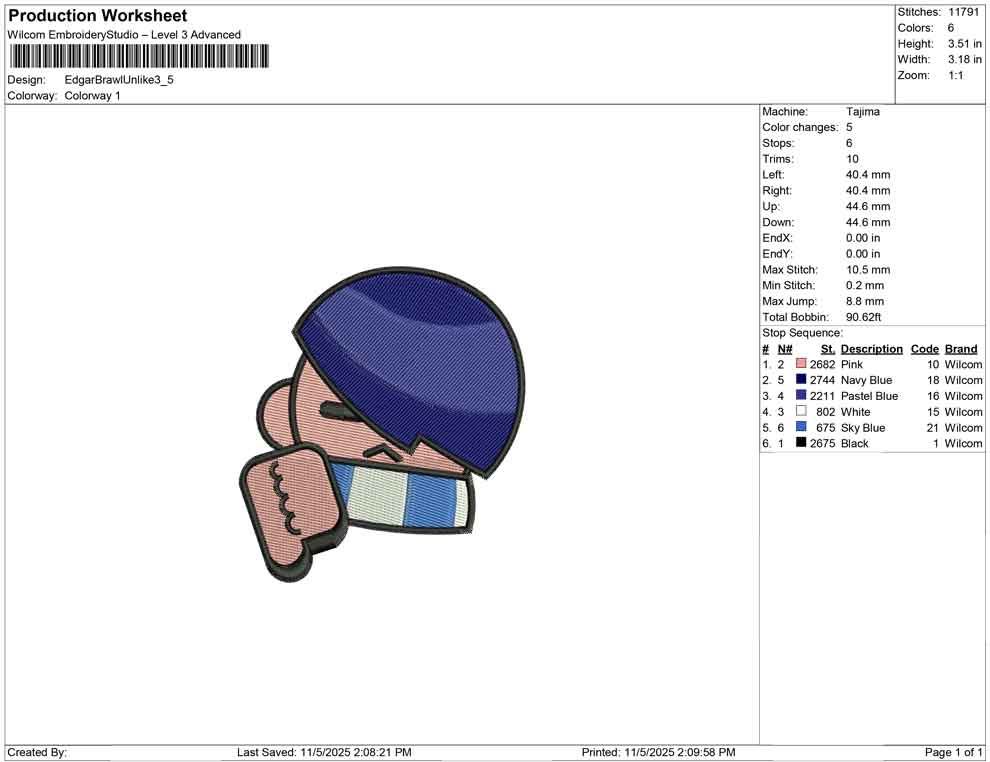
Task: Click the Production Worksheet title
Action: (98, 16)
